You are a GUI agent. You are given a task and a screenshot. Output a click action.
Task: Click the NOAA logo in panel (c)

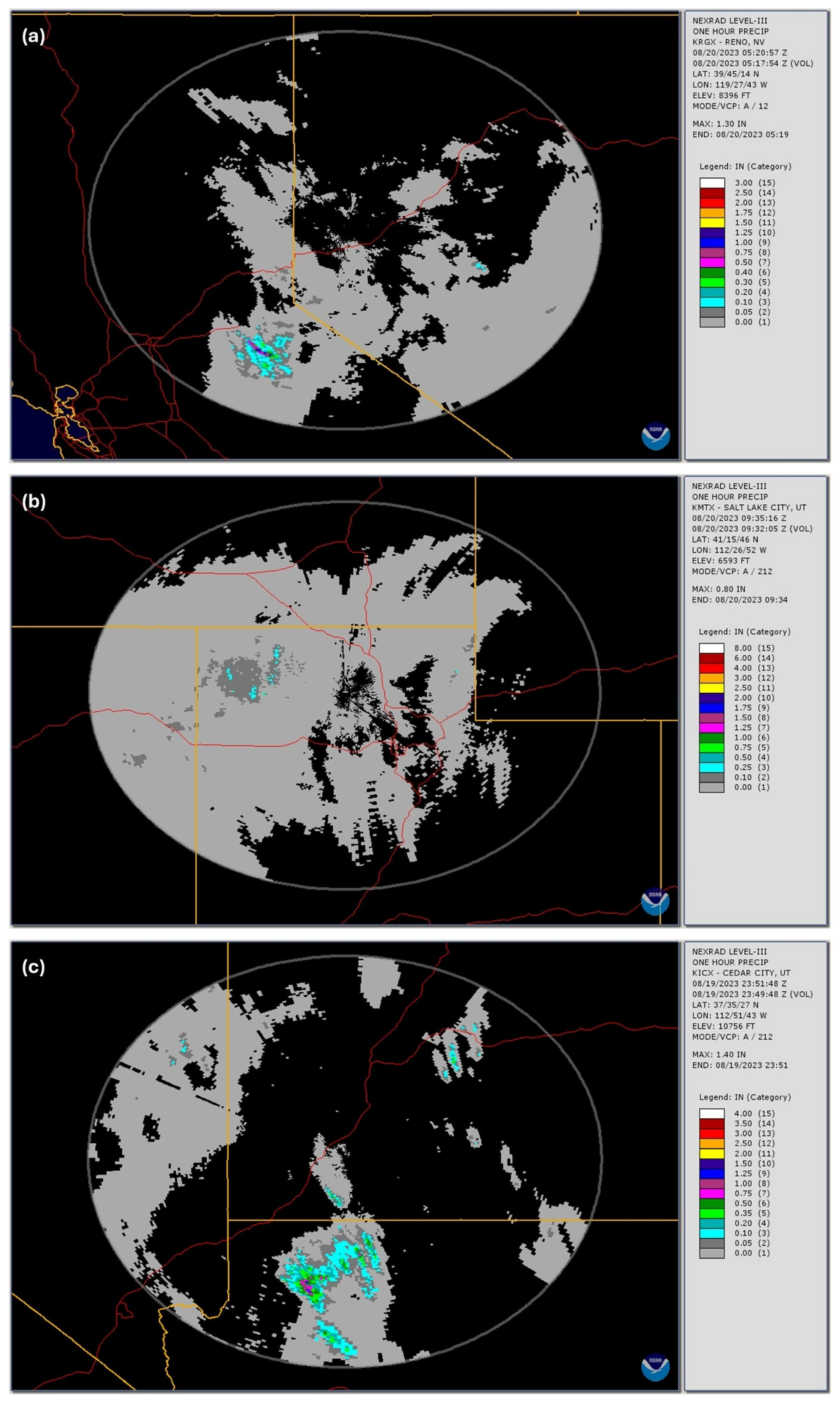[x=655, y=1367]
